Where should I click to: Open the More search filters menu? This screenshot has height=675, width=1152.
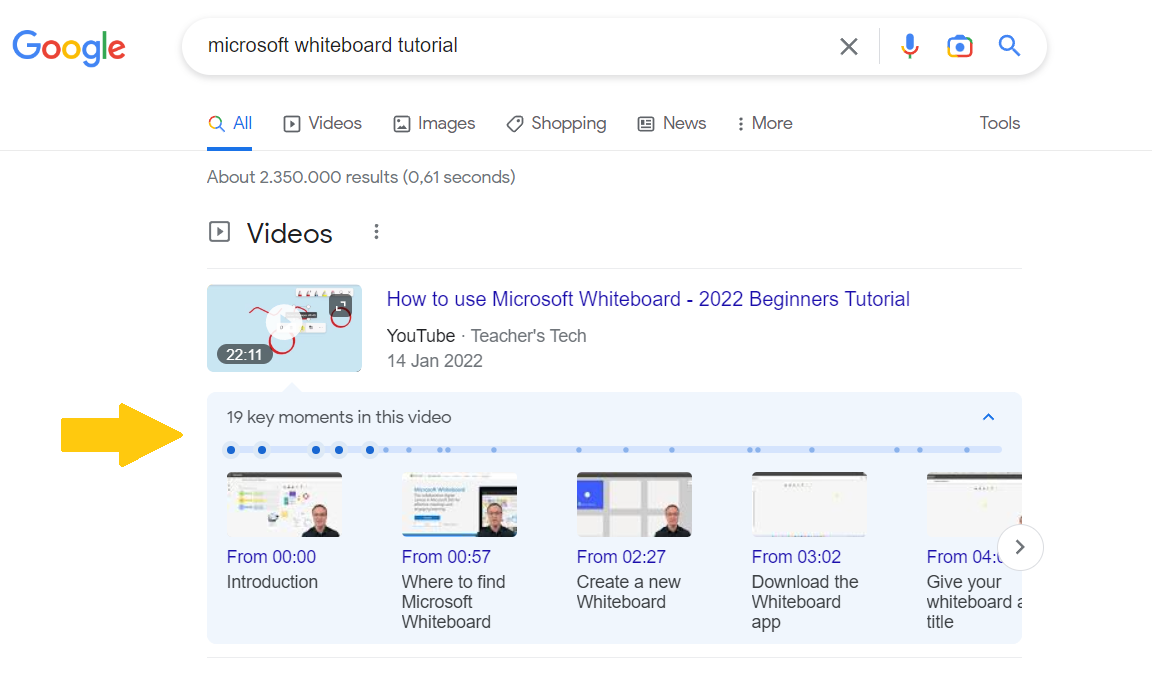764,123
